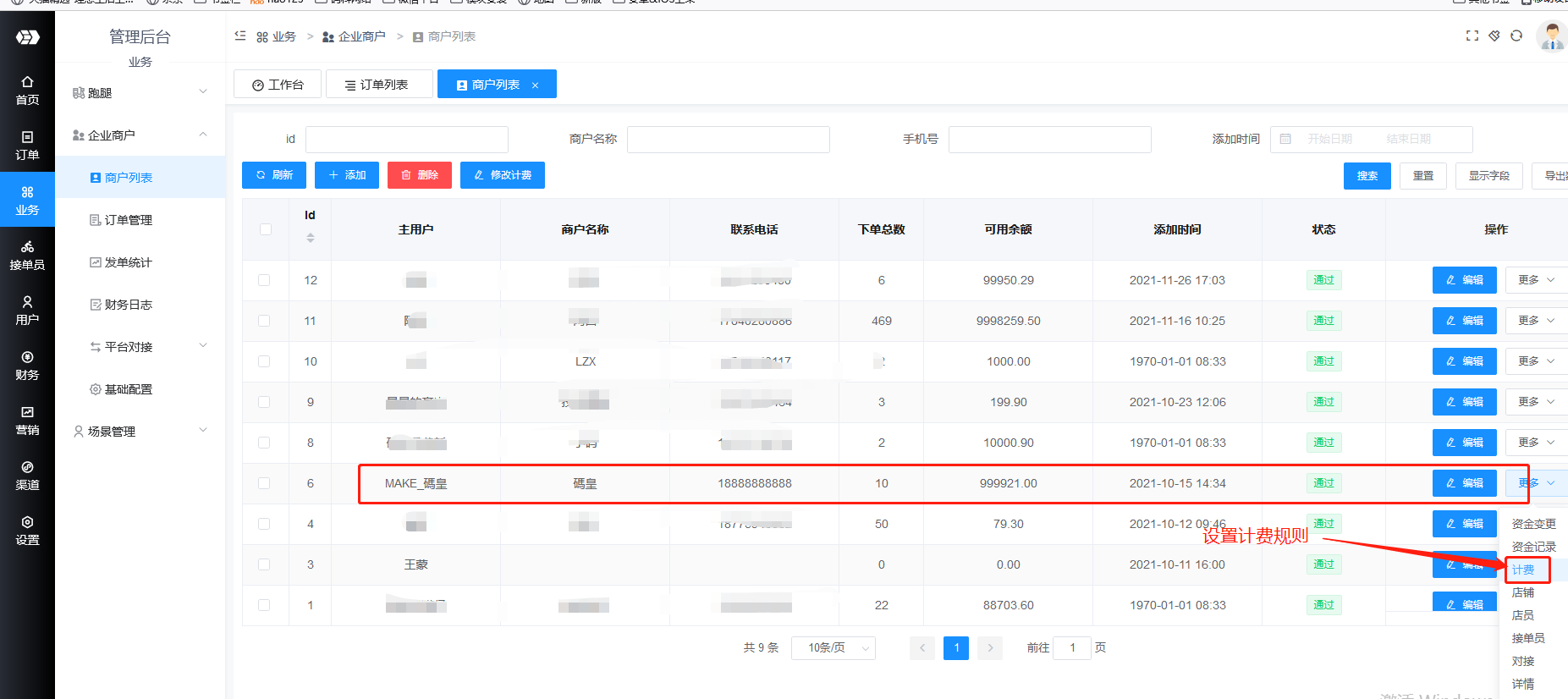
Task: Open 更多 dropdown for row Id 10
Action: pos(1537,361)
